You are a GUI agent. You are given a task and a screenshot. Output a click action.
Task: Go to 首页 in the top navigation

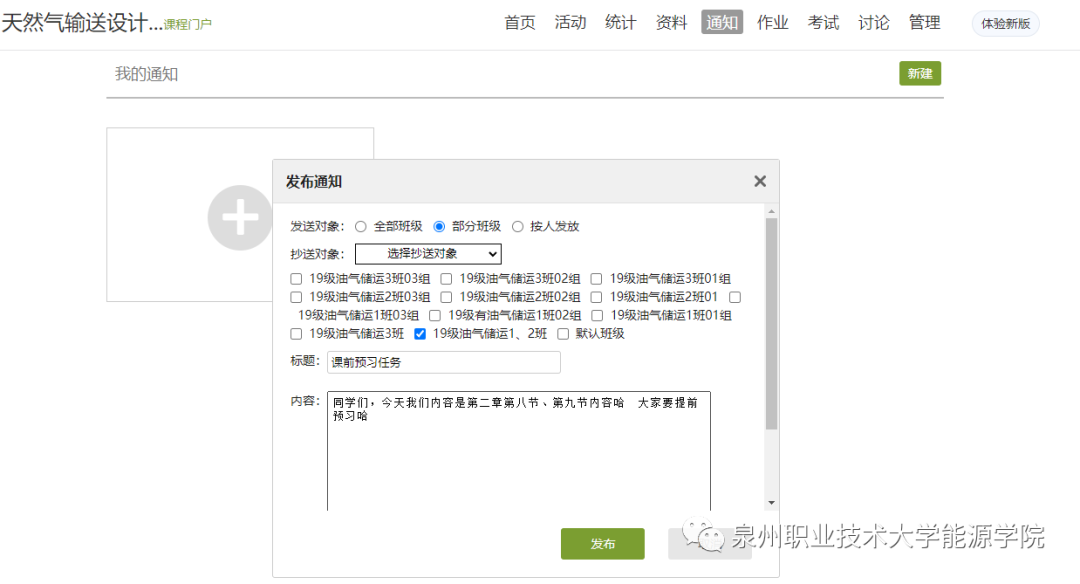click(520, 22)
